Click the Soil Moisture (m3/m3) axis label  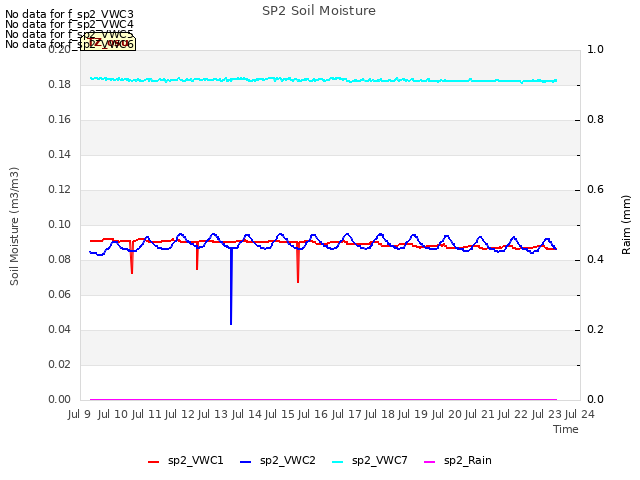[14, 226]
